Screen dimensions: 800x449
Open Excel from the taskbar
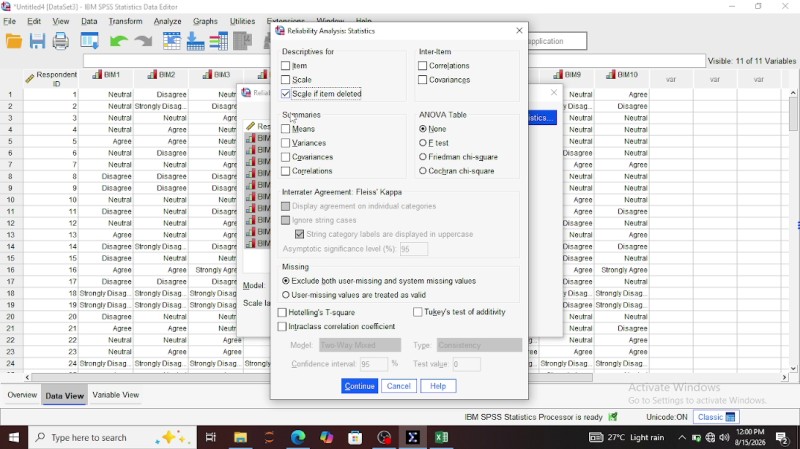pyautogui.click(x=442, y=437)
